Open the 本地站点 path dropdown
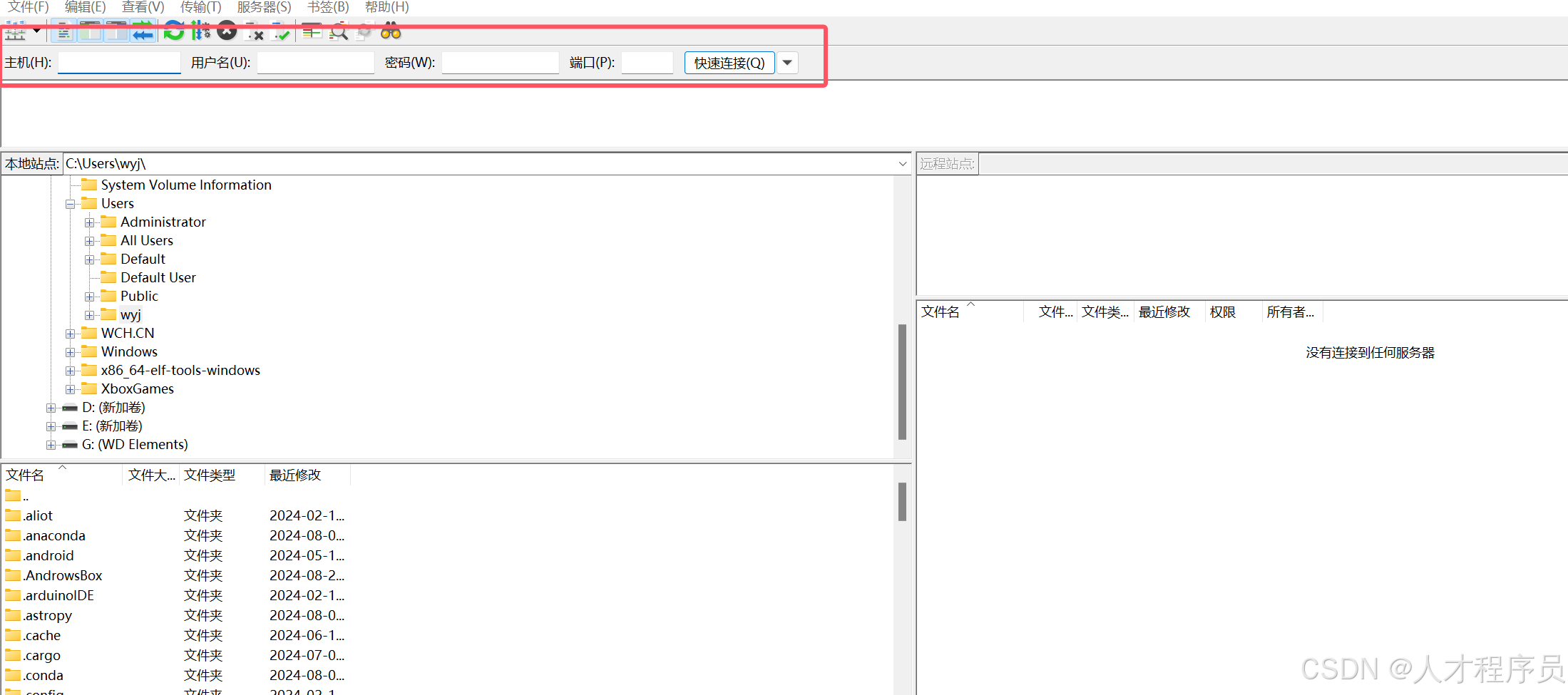Image resolution: width=1568 pixels, height=695 pixels. coord(903,164)
